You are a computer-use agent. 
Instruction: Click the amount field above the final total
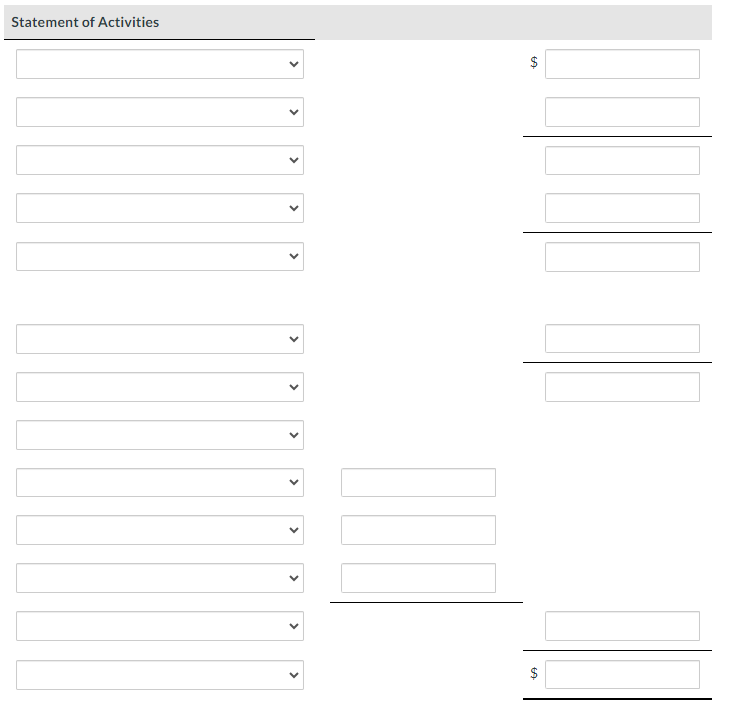coord(622,626)
